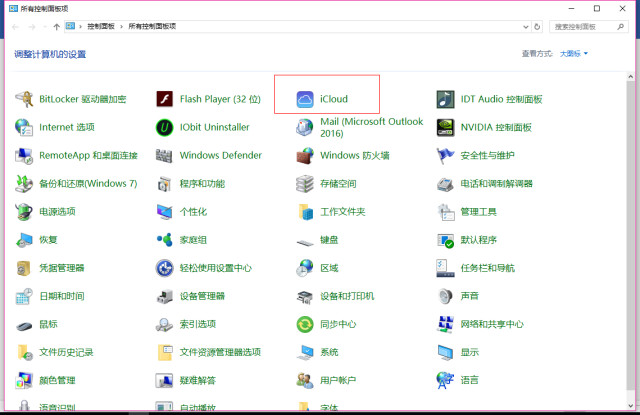
Task: Click the Forward navigation arrow
Action: 32,27
